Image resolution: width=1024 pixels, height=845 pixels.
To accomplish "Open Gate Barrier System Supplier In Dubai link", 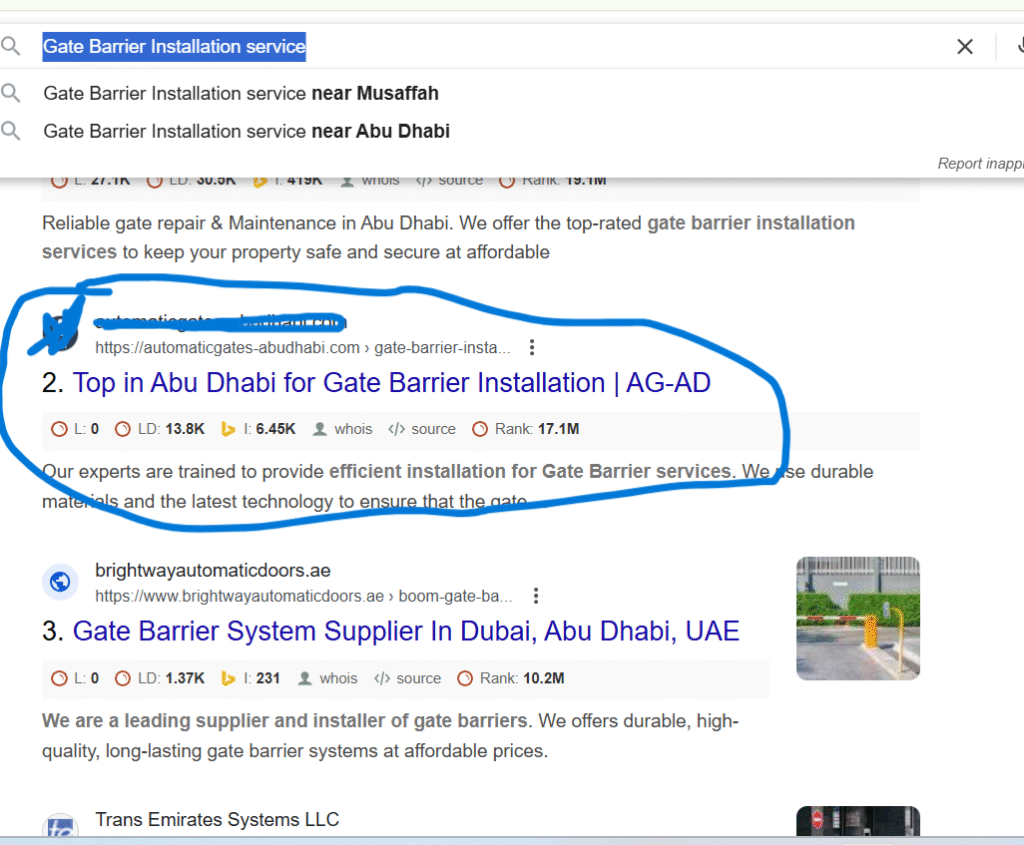I will [x=405, y=631].
